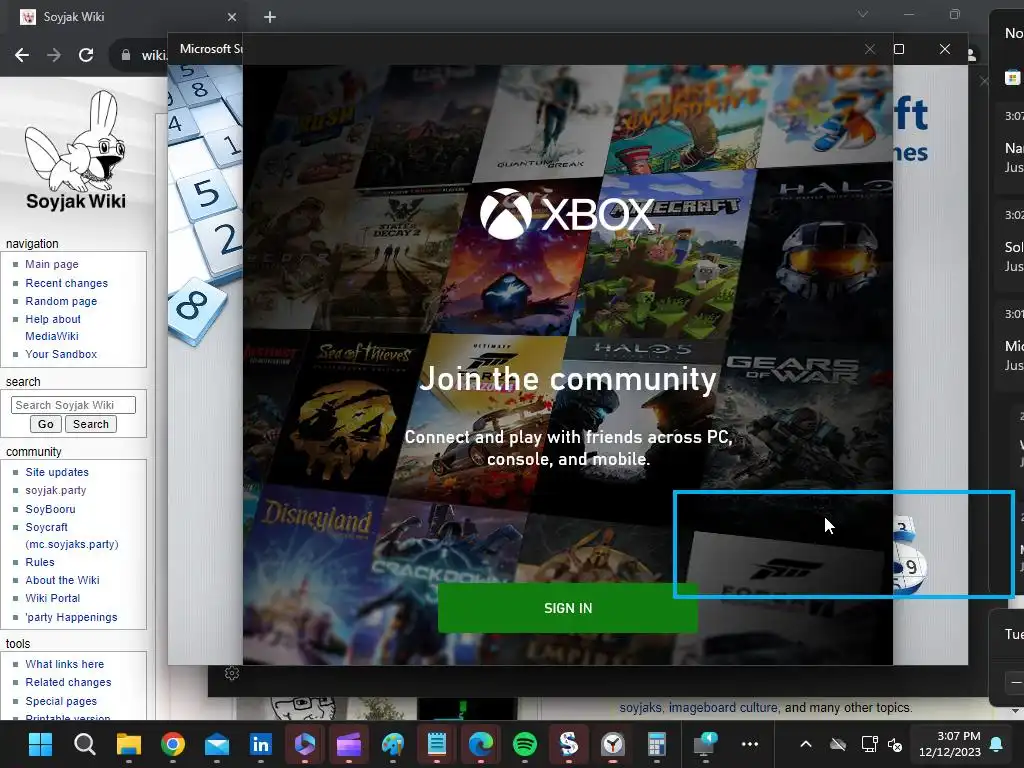This screenshot has width=1024, height=768.
Task: Click the notification bell icon
Action: [x=997, y=744]
